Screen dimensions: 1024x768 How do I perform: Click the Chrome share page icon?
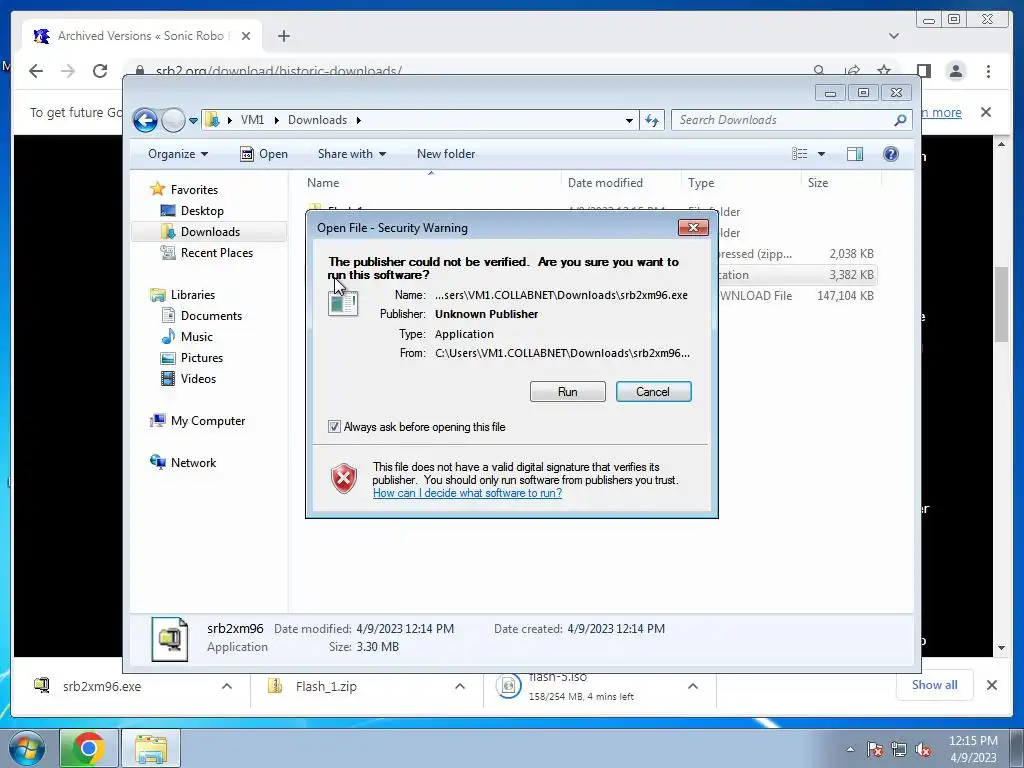(852, 71)
